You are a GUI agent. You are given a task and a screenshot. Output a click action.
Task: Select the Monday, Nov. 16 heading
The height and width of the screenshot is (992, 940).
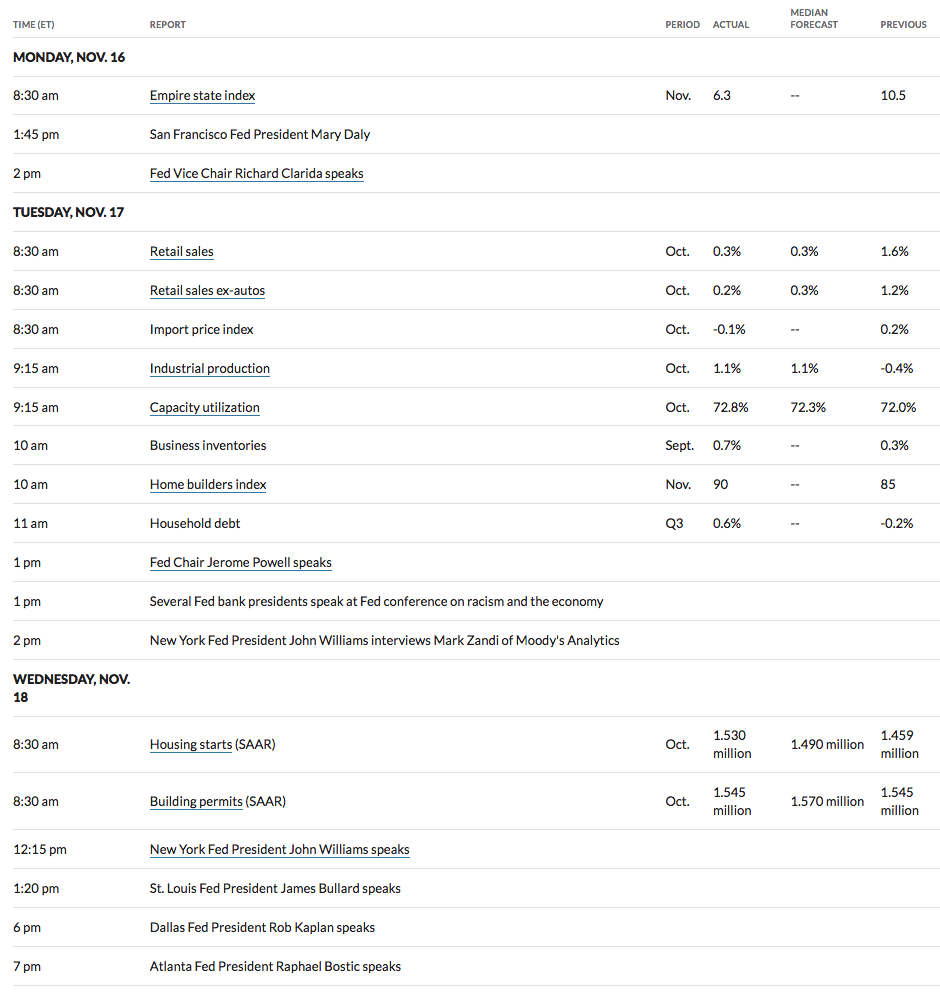(69, 58)
